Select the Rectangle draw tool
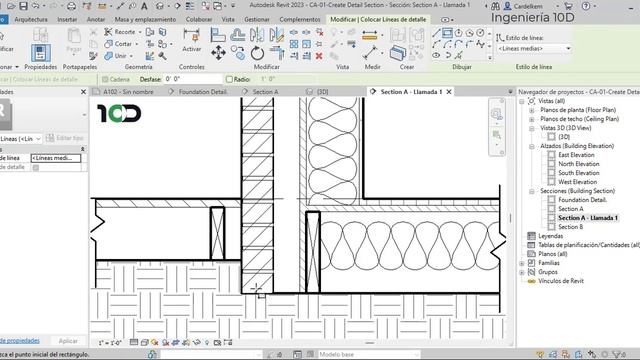Viewport: 640px width, 360px height. pyautogui.click(x=447, y=33)
